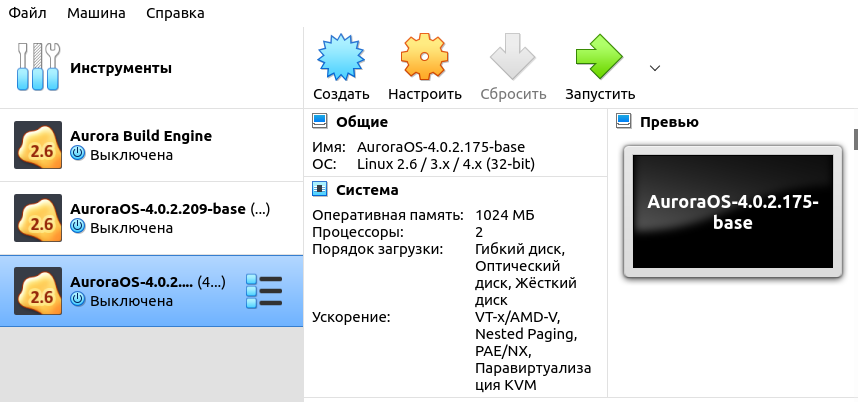The width and height of the screenshot is (858, 402).
Task: Click the Порядок загрузки label
Action: click(x=377, y=249)
